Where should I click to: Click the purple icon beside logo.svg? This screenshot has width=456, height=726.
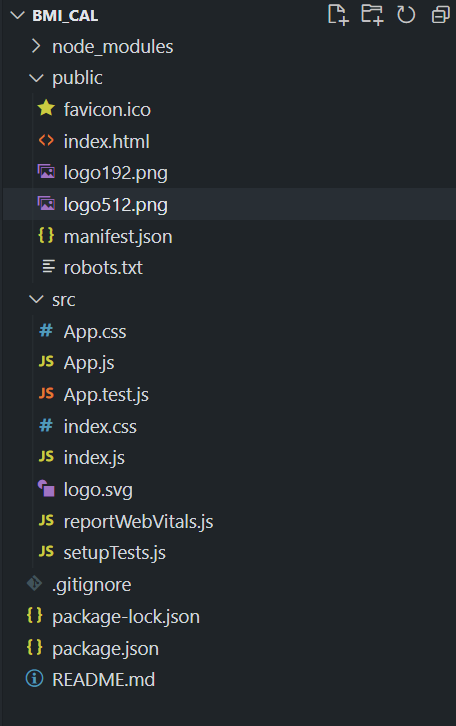tap(46, 489)
